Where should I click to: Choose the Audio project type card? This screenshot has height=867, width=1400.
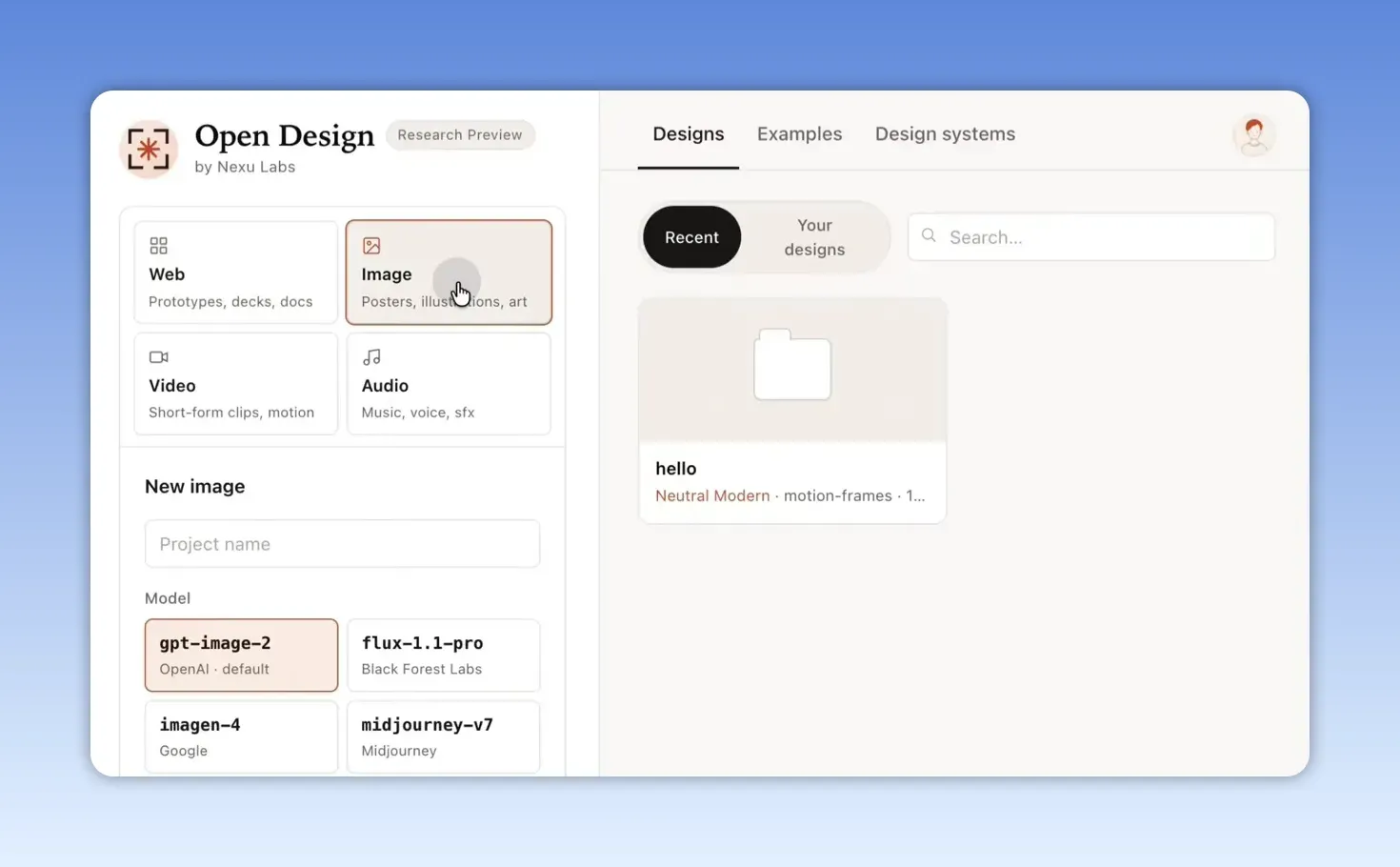coord(449,384)
